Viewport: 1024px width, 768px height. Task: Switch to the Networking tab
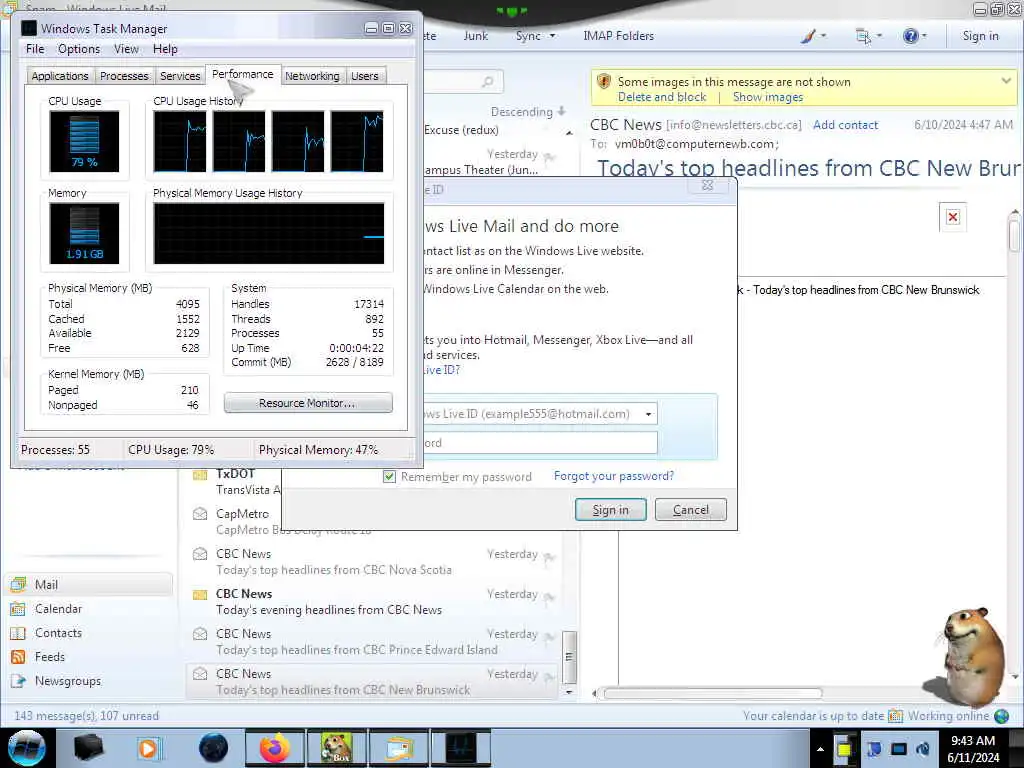pyautogui.click(x=312, y=76)
